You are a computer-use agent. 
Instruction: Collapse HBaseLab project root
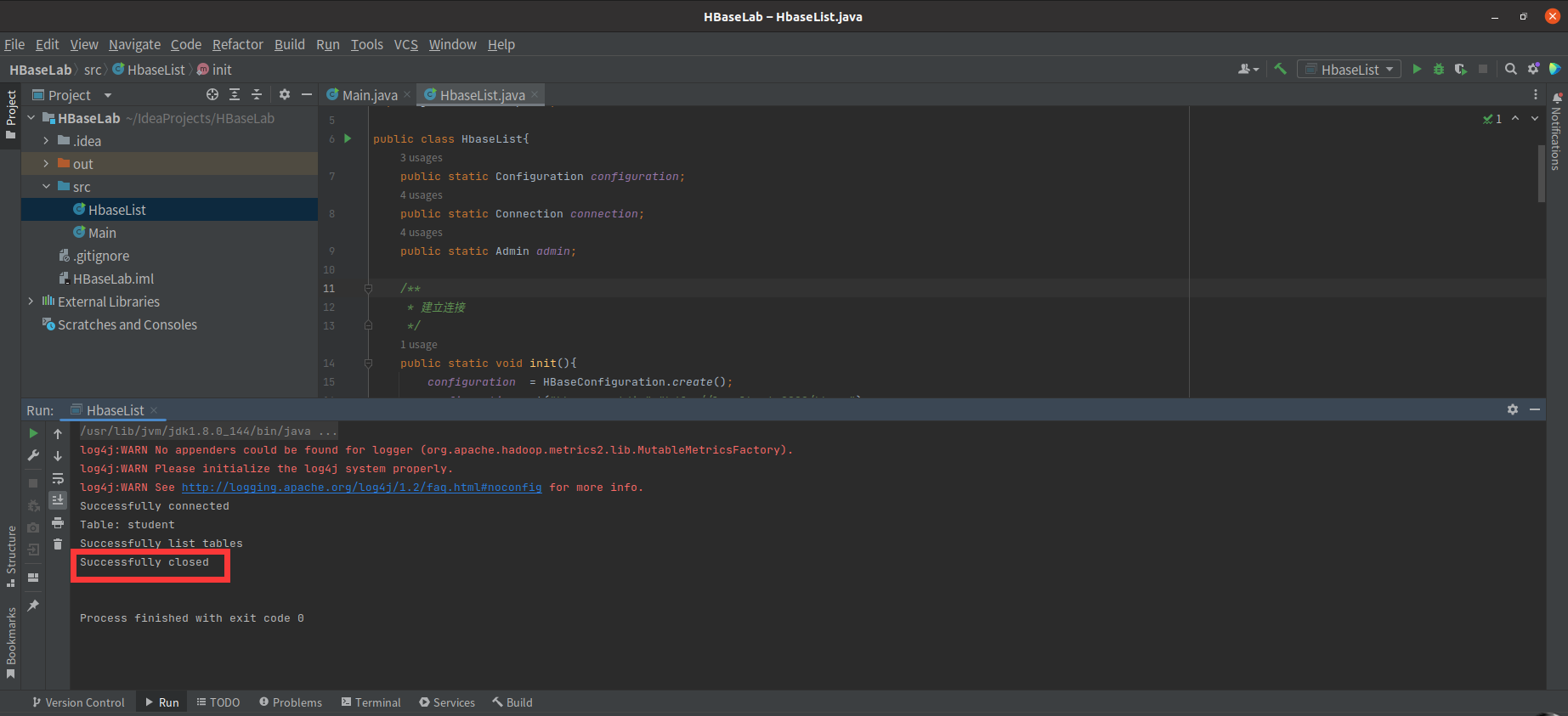coord(31,118)
